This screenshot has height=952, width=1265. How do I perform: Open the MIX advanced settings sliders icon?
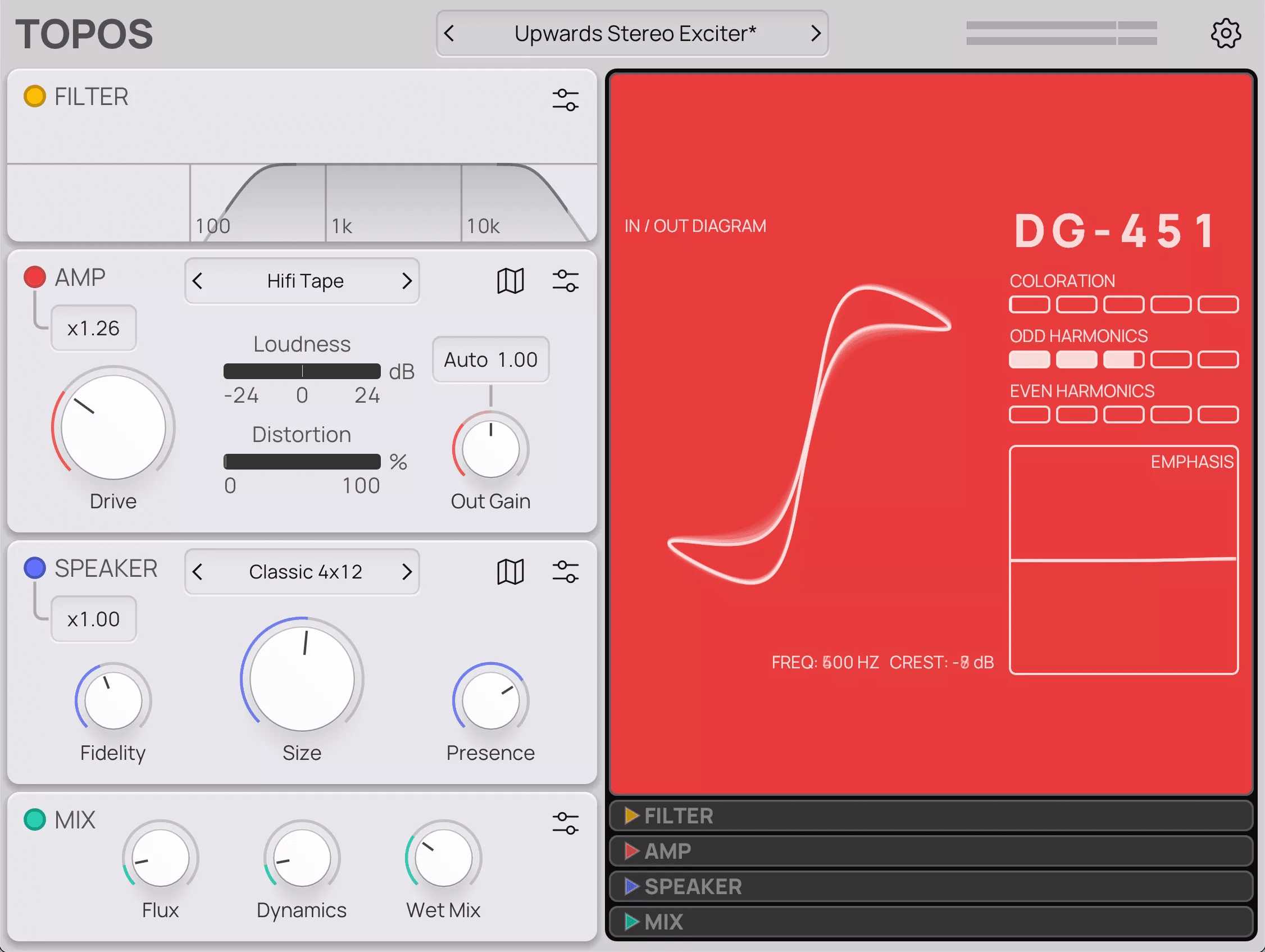point(566,822)
